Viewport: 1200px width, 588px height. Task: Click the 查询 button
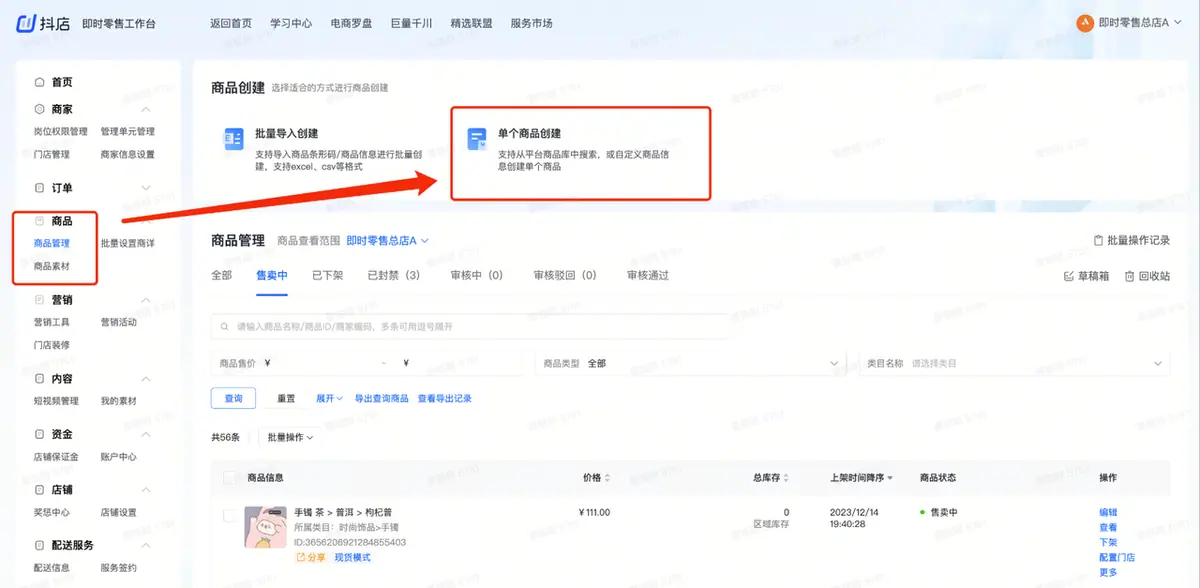tap(234, 398)
